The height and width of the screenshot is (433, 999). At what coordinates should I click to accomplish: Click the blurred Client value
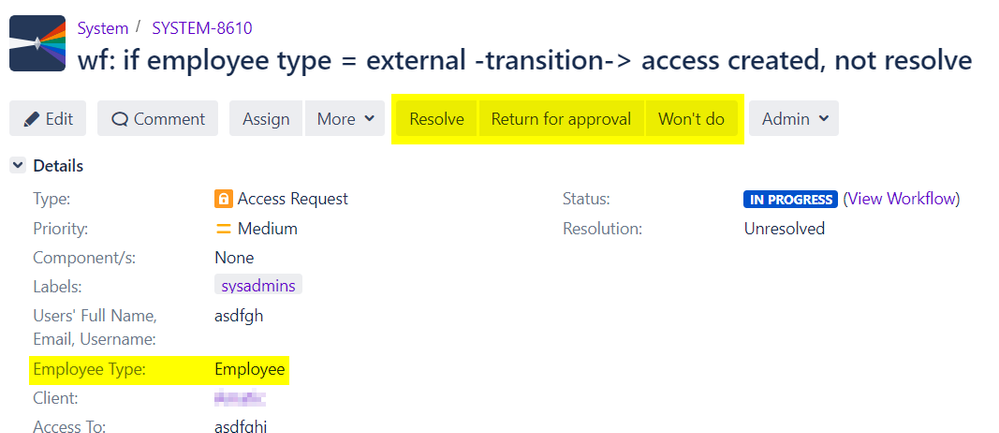(x=240, y=399)
